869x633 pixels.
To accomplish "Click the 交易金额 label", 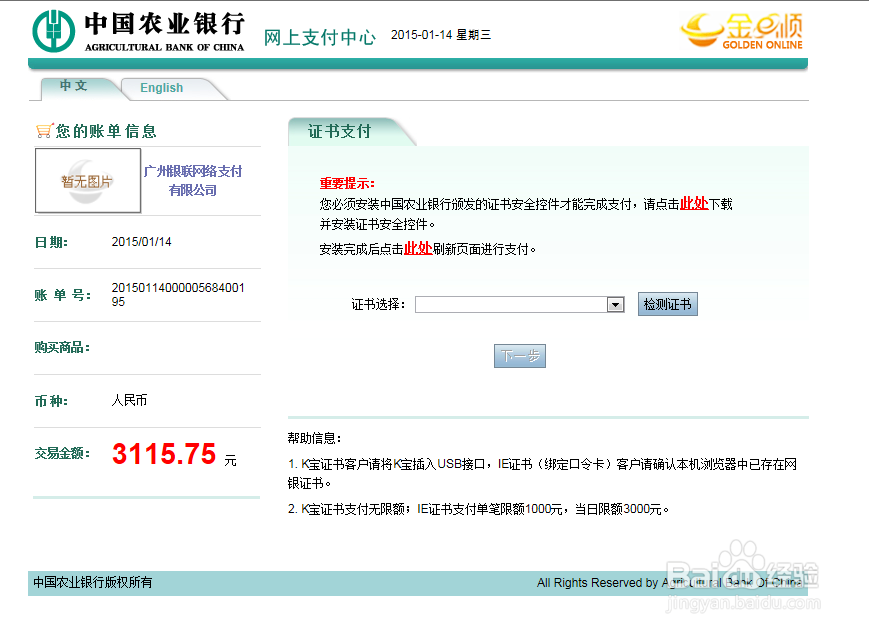I will pos(62,453).
